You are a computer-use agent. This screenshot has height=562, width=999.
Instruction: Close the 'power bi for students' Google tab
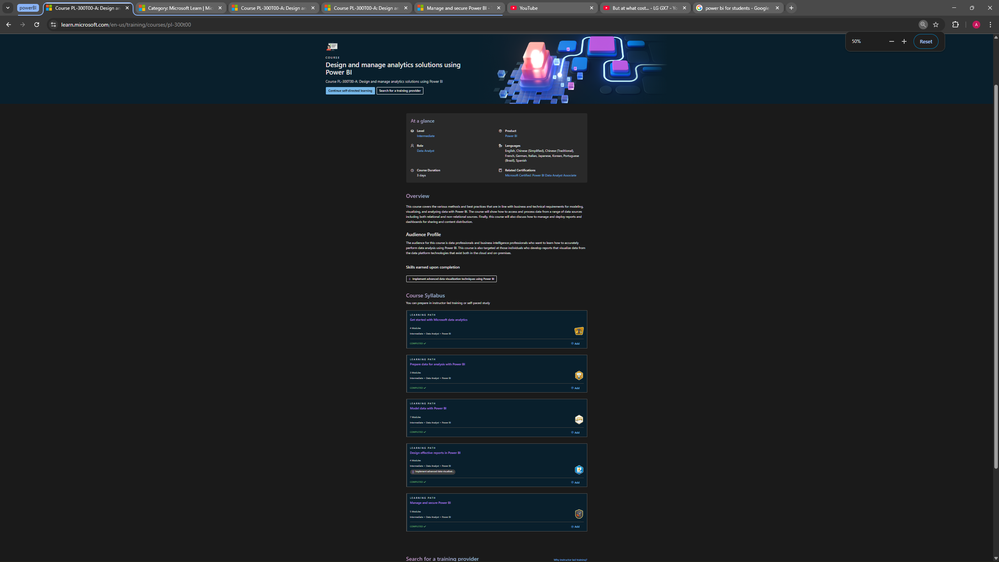[x=777, y=8]
